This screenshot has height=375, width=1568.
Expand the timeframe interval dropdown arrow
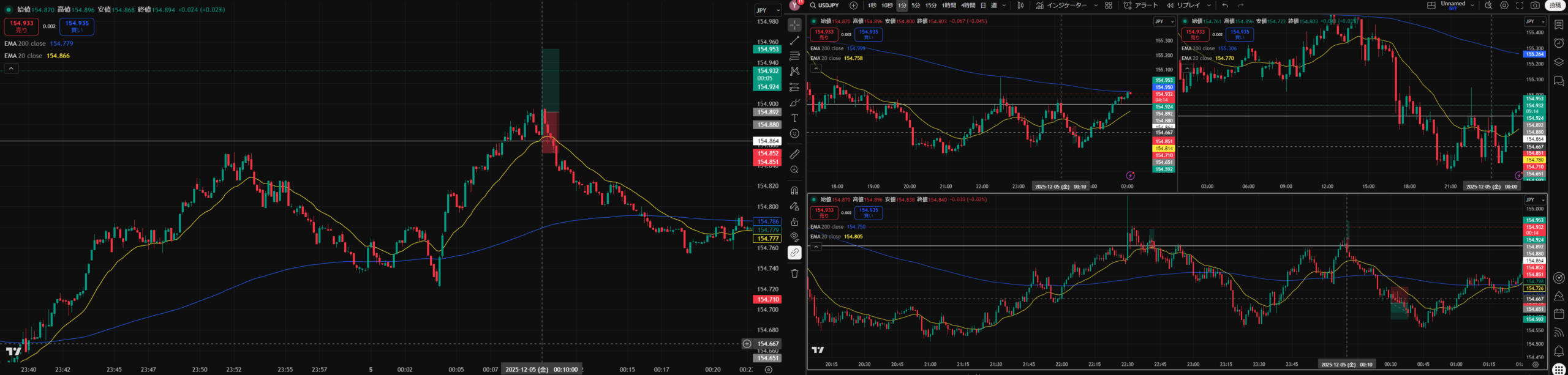click(x=1004, y=6)
